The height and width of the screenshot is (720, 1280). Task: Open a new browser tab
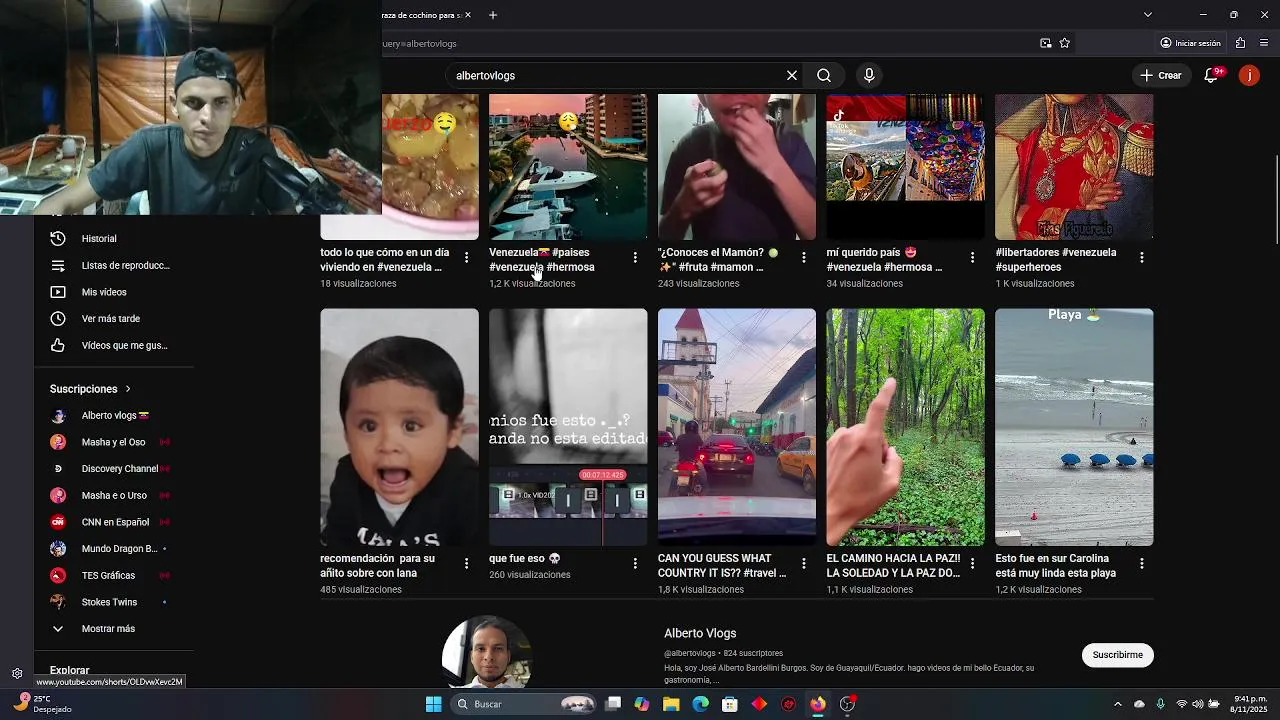[x=493, y=15]
